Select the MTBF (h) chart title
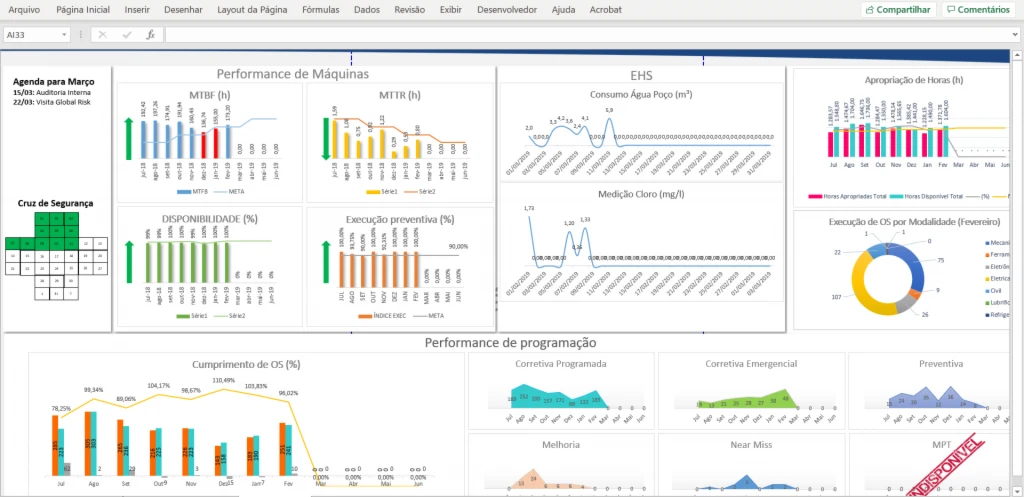The width and height of the screenshot is (1024, 497). [x=209, y=95]
